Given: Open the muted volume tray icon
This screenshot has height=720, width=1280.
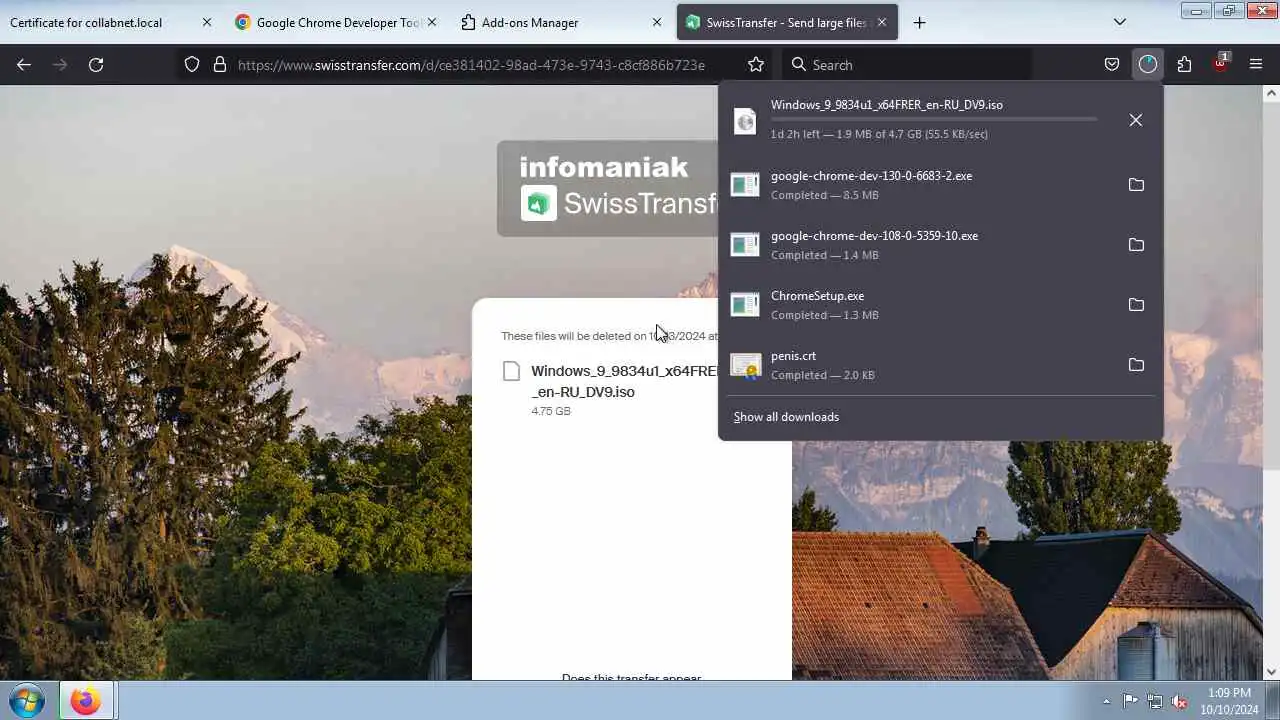Looking at the screenshot, I should click(1180, 701).
